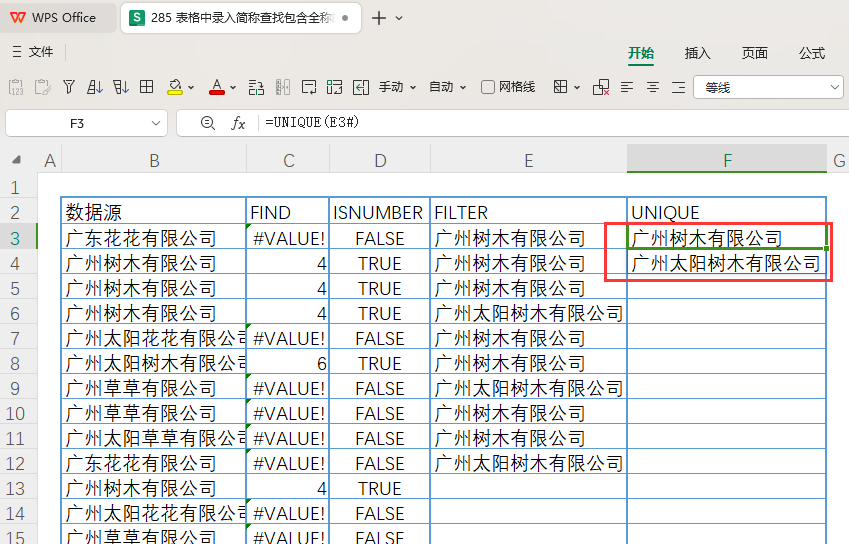Select row 8 header

pos(18,363)
